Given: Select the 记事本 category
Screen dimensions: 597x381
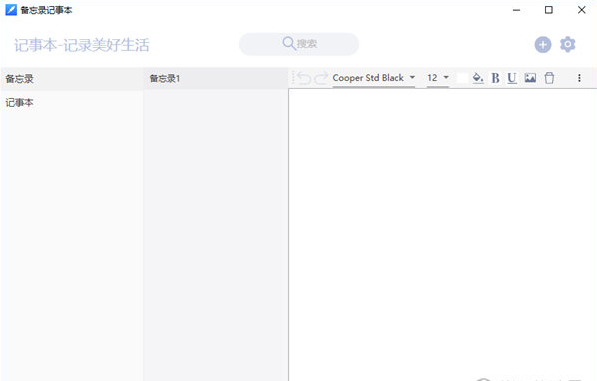Looking at the screenshot, I should point(72,102).
